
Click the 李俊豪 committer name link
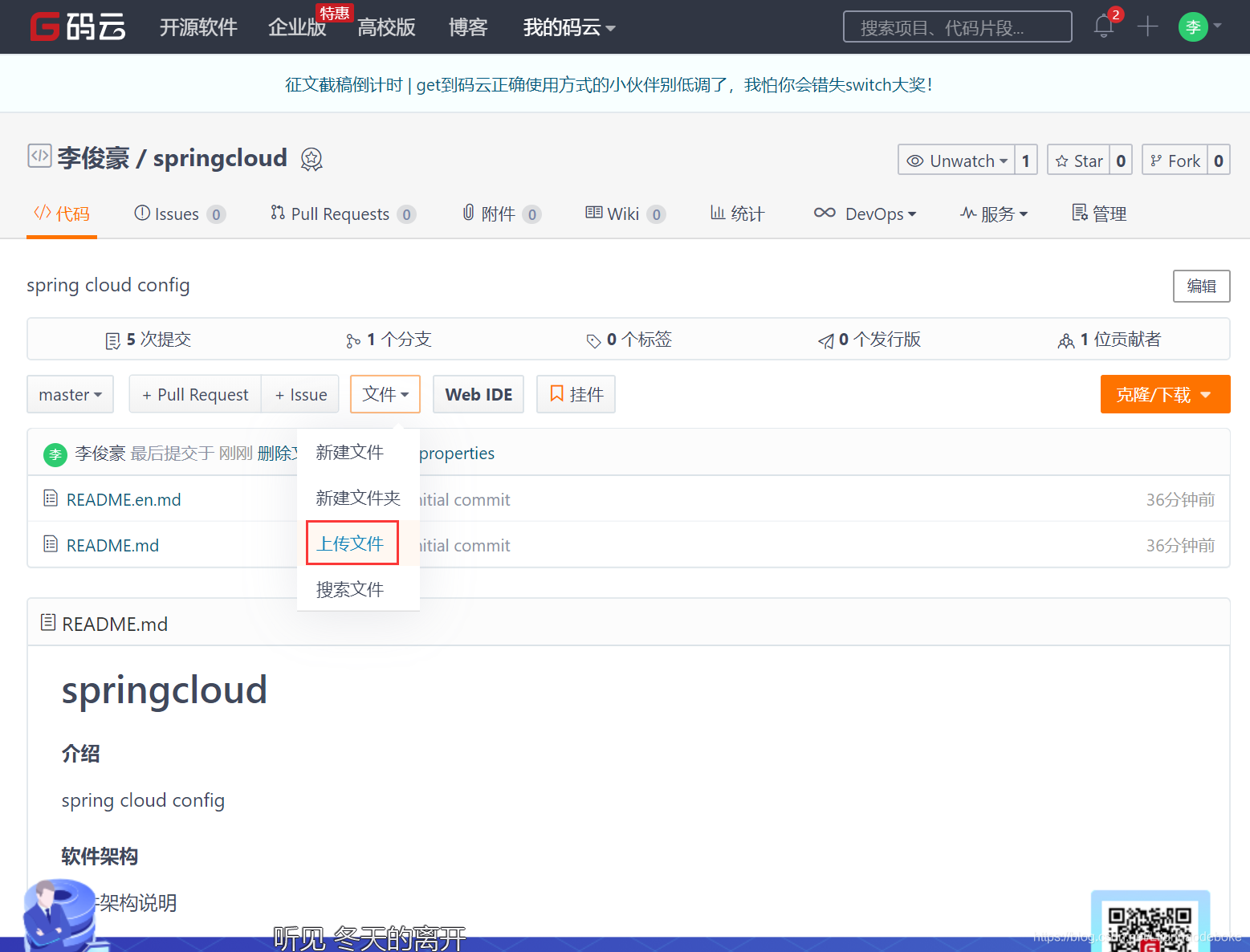click(x=100, y=453)
